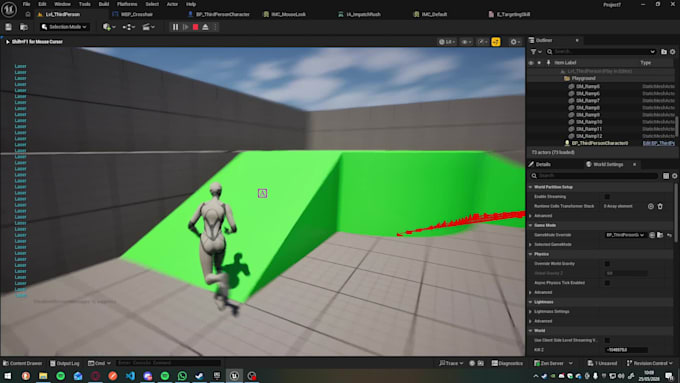
Task: Toggle Override World Gravity checkbox
Action: pyautogui.click(x=607, y=263)
